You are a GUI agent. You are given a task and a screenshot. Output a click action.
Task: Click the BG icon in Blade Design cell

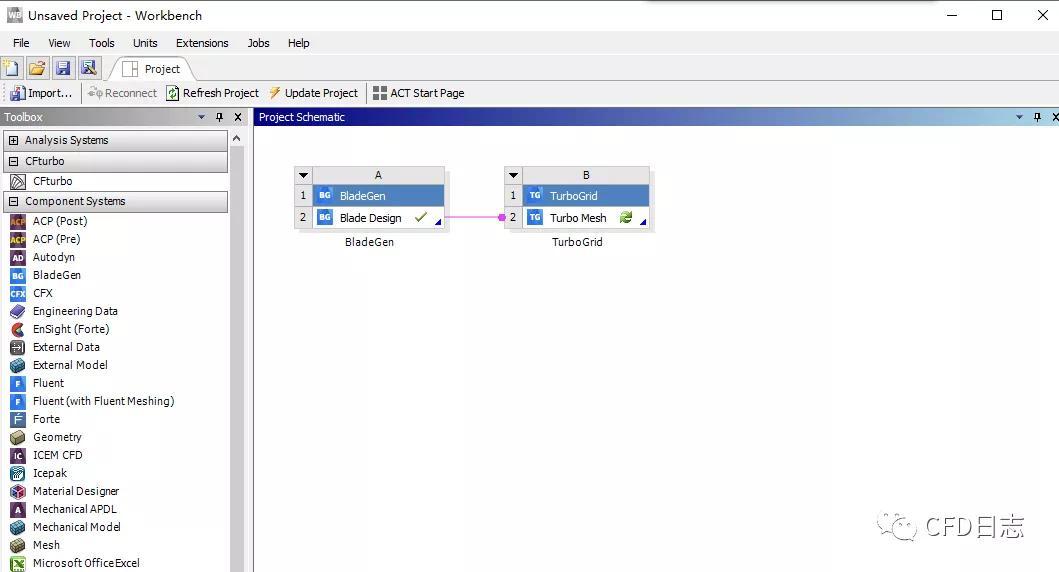[325, 217]
